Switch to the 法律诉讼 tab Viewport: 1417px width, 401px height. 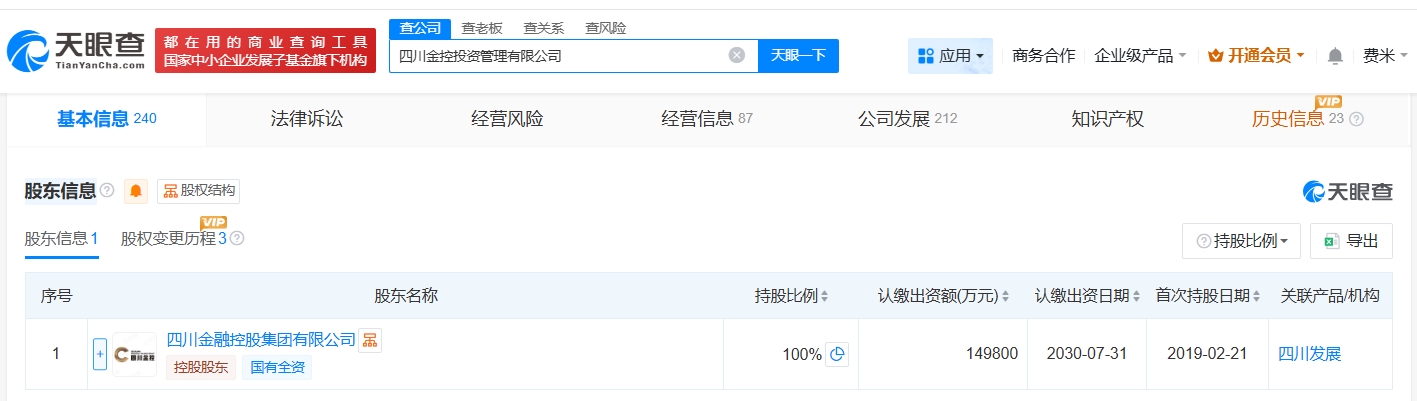[x=307, y=119]
